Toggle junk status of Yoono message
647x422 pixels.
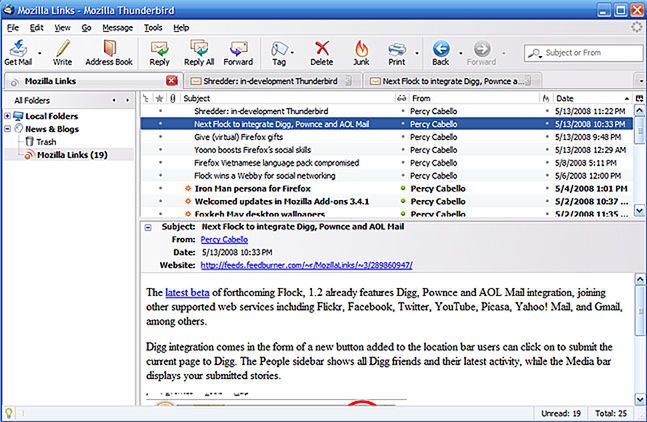click(547, 150)
